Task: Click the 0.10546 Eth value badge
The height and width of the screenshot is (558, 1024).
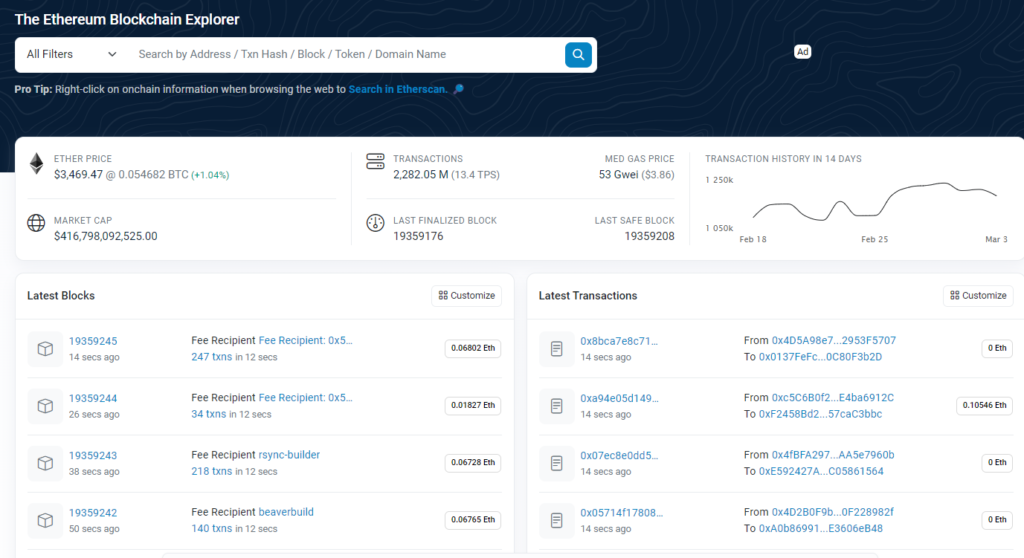Action: pyautogui.click(x=984, y=405)
